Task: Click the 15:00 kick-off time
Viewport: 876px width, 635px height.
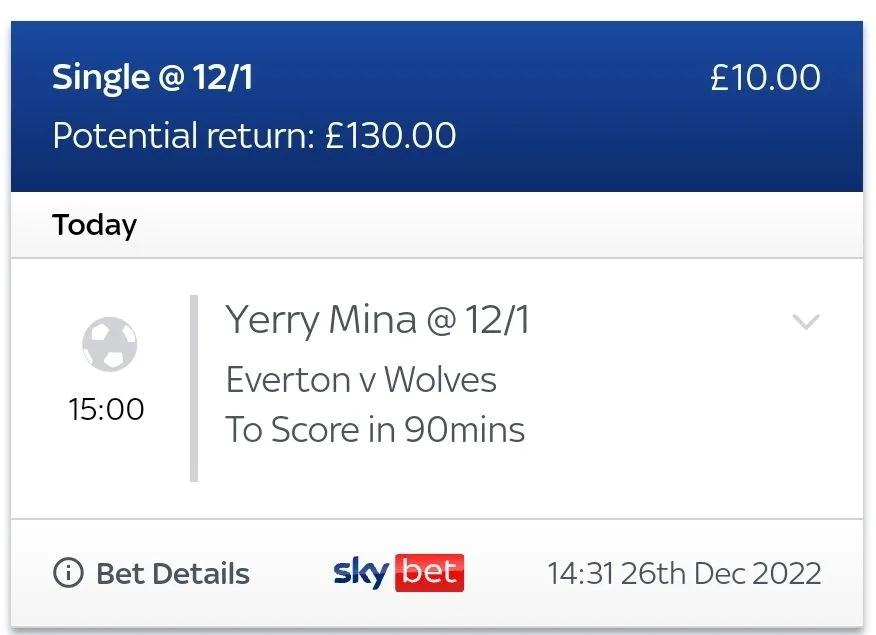Action: coord(106,409)
